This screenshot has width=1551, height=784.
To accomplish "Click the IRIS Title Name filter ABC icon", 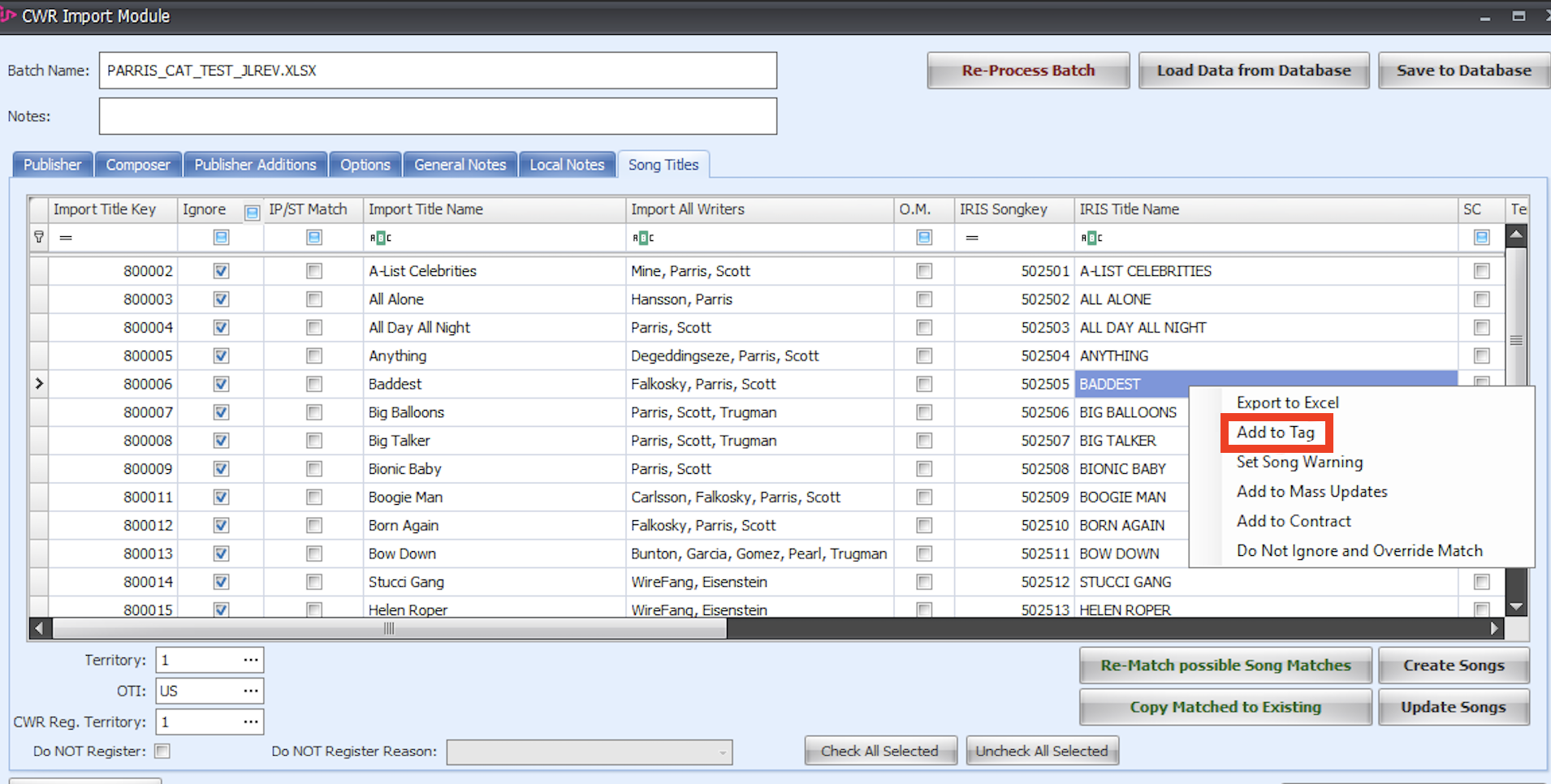I will pos(1091,238).
